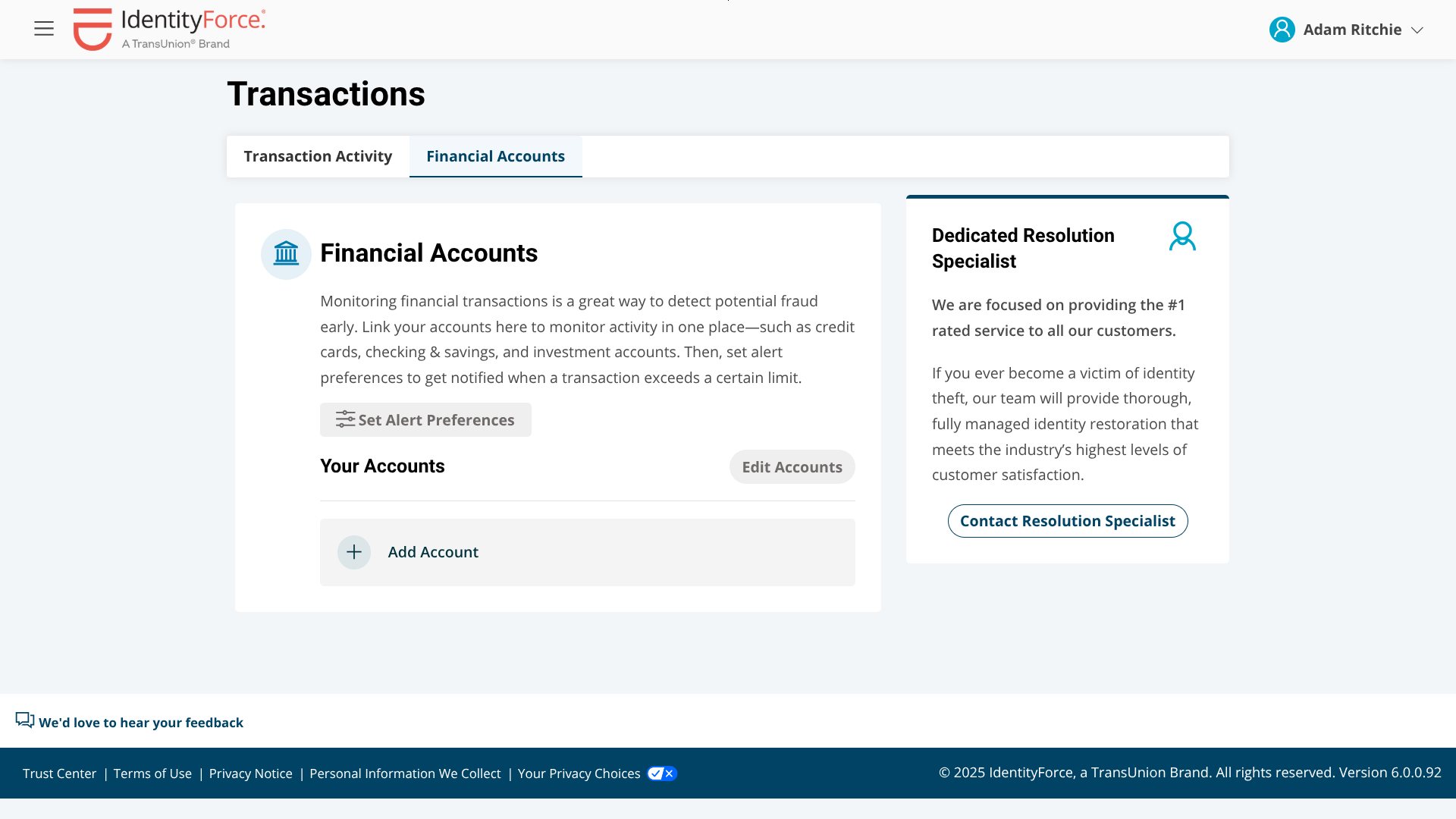Click the plus icon to add account

[354, 552]
